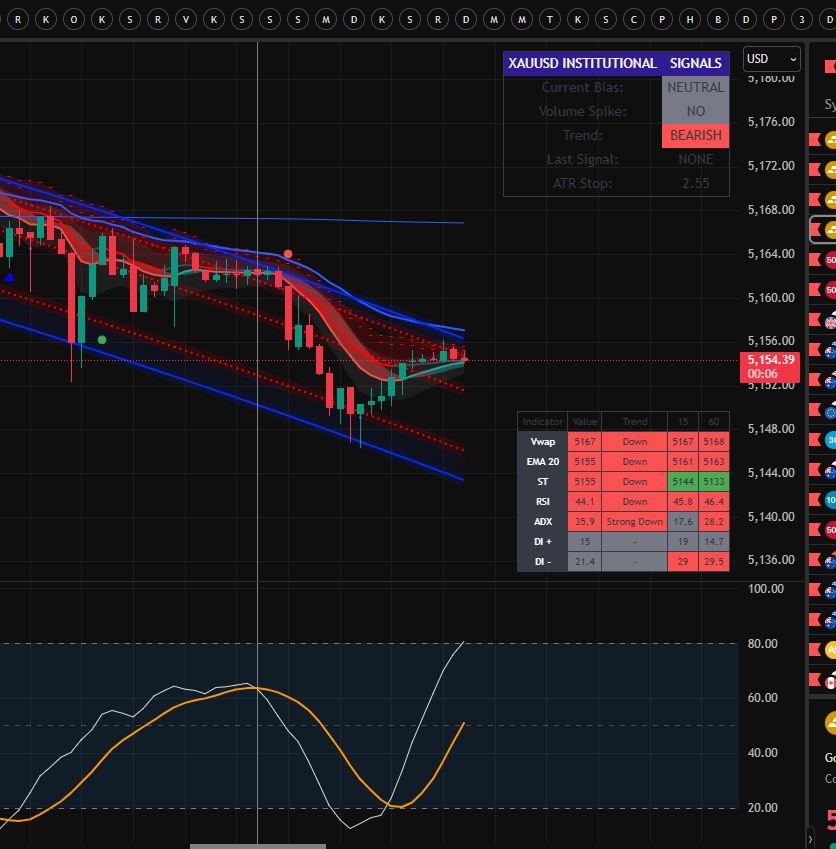836x849 pixels.
Task: Toggle the red flag beside Canada-flag symbol
Action: pos(815,681)
